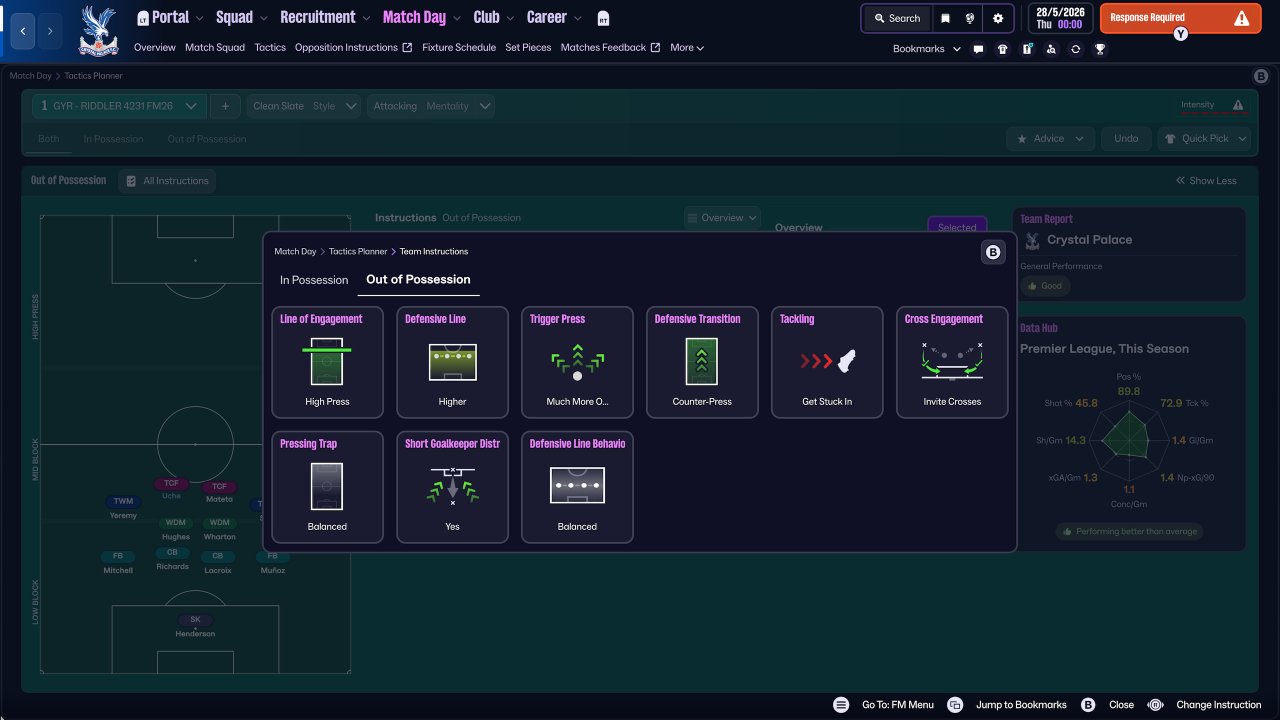Image resolution: width=1280 pixels, height=720 pixels.
Task: Open the Tactics sub-menu item
Action: point(270,48)
